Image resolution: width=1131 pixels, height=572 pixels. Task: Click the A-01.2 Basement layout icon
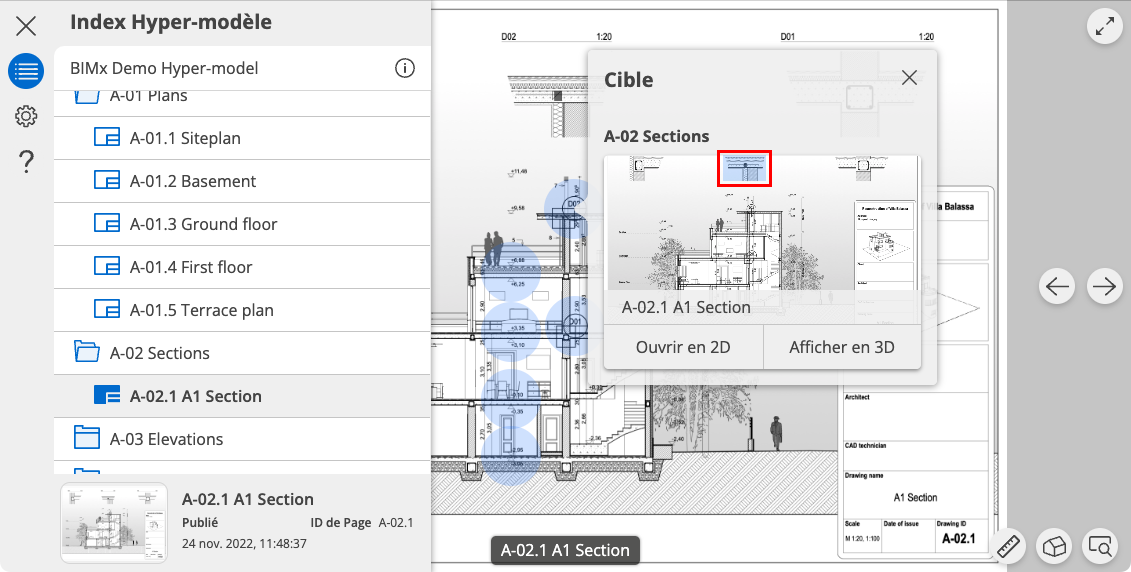pyautogui.click(x=107, y=180)
